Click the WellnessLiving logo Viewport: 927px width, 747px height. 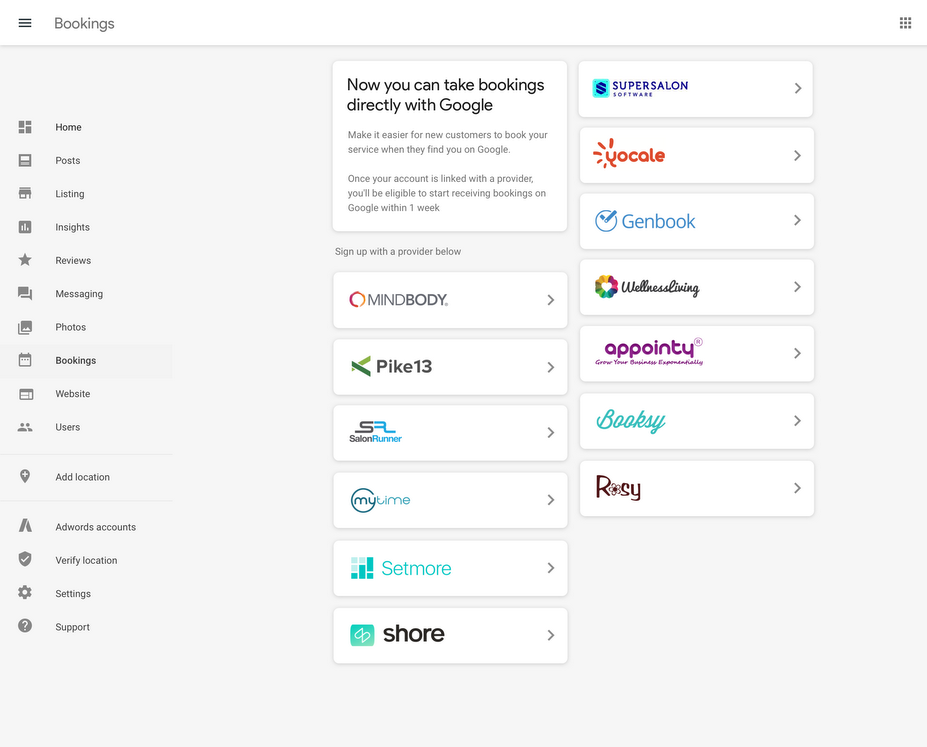pos(647,287)
